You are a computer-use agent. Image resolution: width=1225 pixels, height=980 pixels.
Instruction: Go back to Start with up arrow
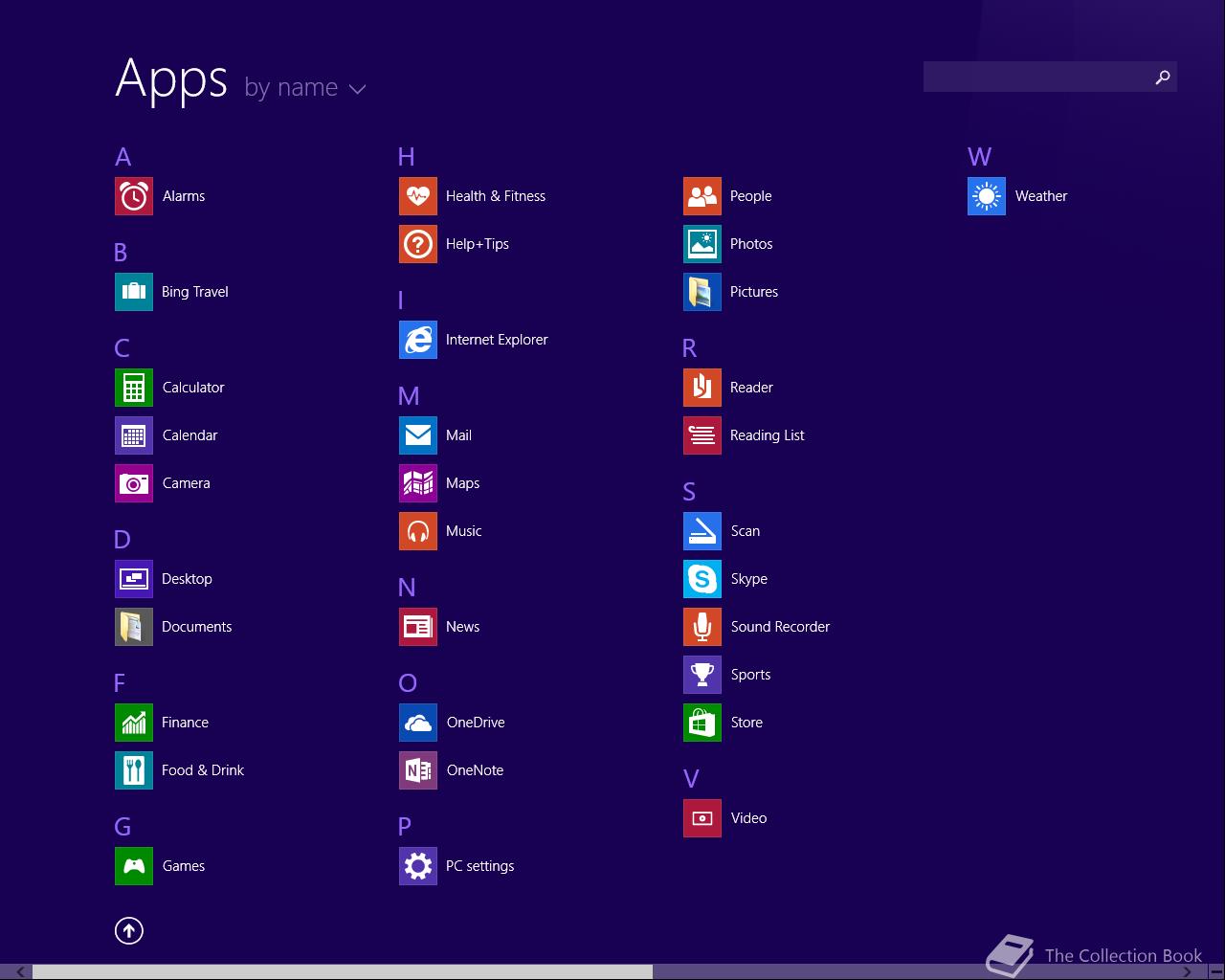(x=129, y=930)
